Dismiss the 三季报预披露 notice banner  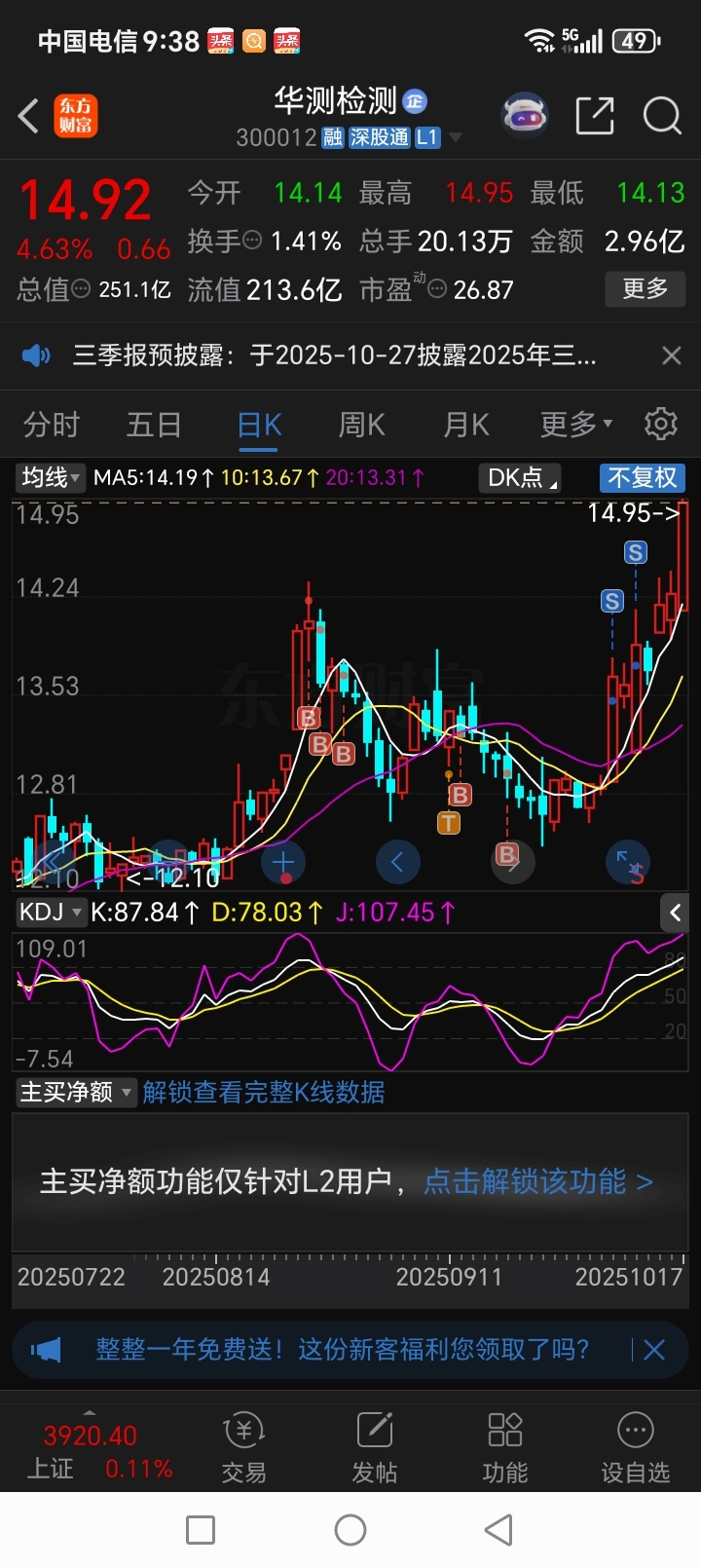[671, 355]
